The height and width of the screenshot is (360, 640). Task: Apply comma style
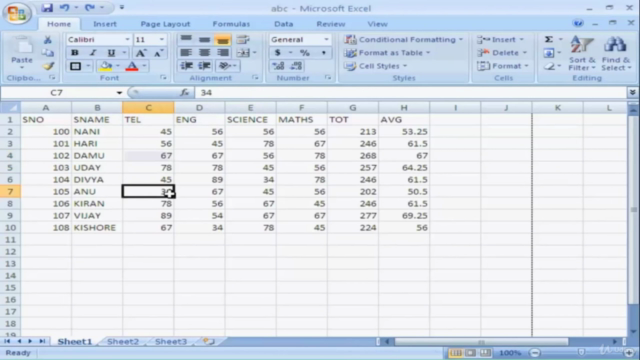coord(324,53)
